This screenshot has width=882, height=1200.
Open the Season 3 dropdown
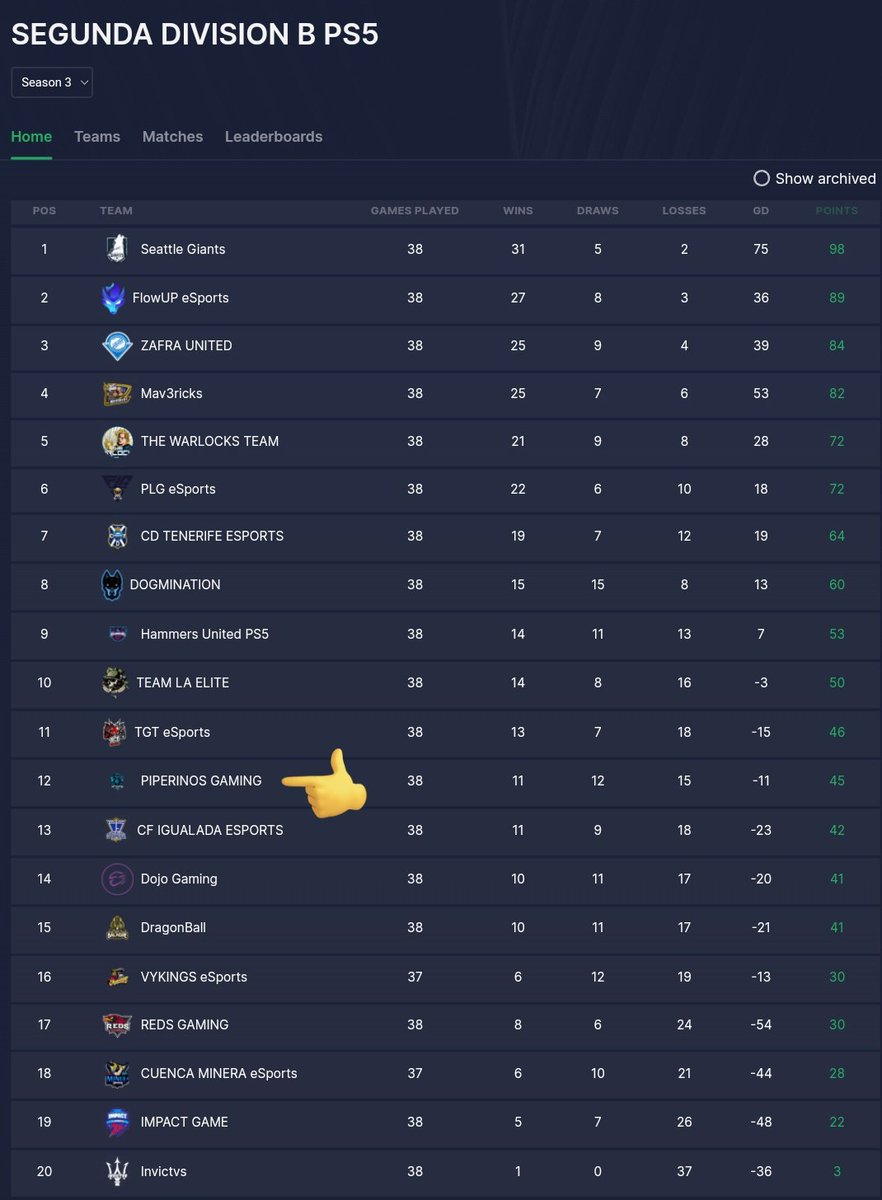coord(52,82)
